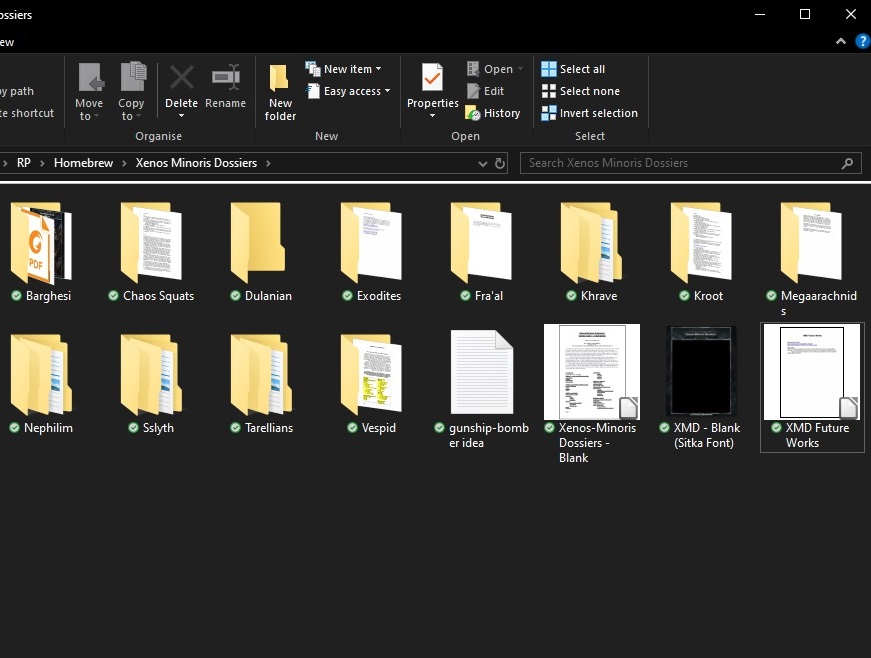Click Select all
This screenshot has width=871, height=658.
(573, 69)
